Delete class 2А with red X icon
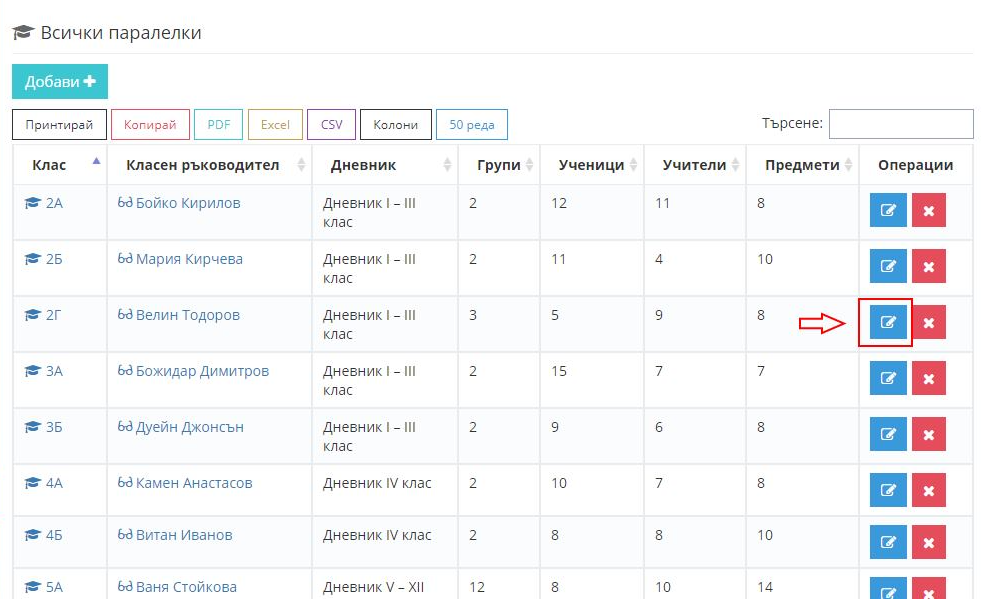 coord(928,211)
